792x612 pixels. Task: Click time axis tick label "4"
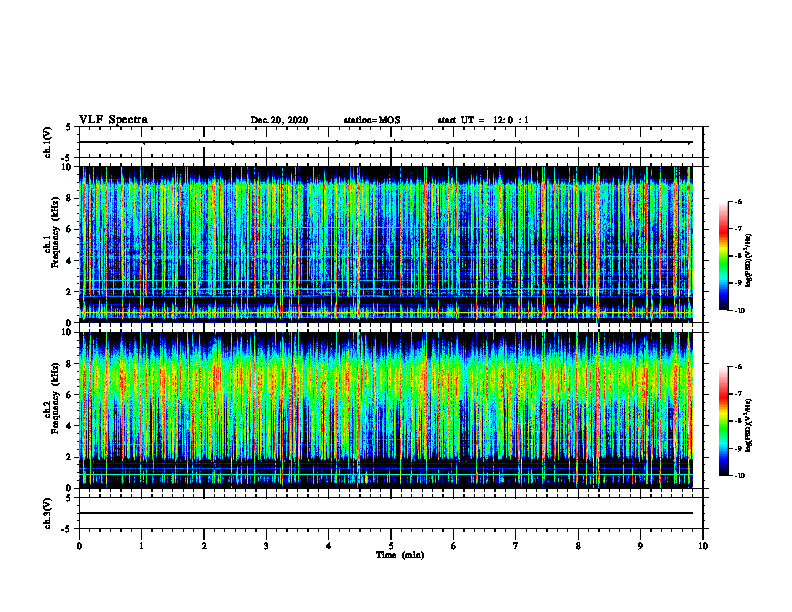pyautogui.click(x=329, y=546)
